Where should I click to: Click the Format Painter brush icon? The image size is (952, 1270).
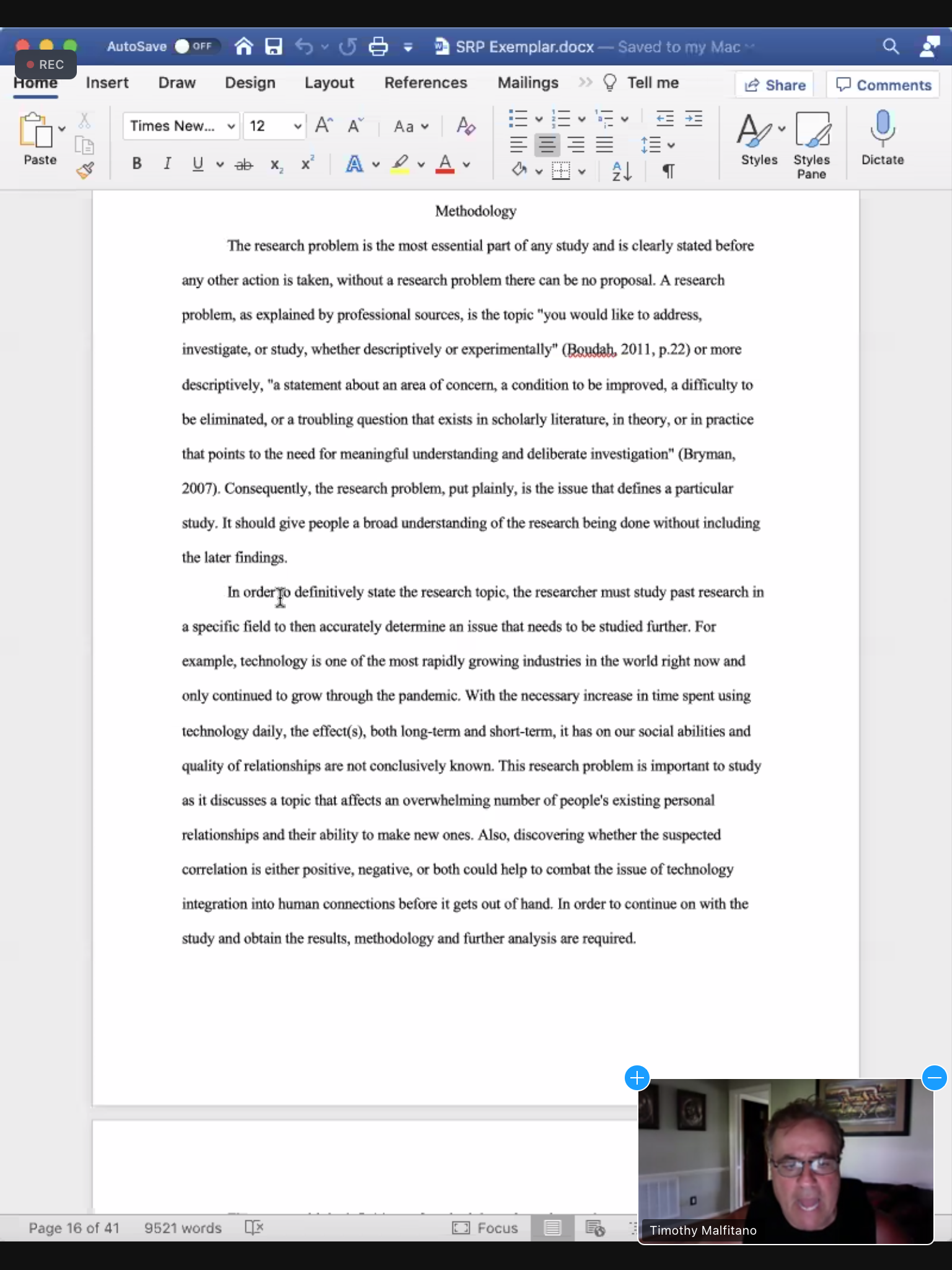[x=86, y=170]
